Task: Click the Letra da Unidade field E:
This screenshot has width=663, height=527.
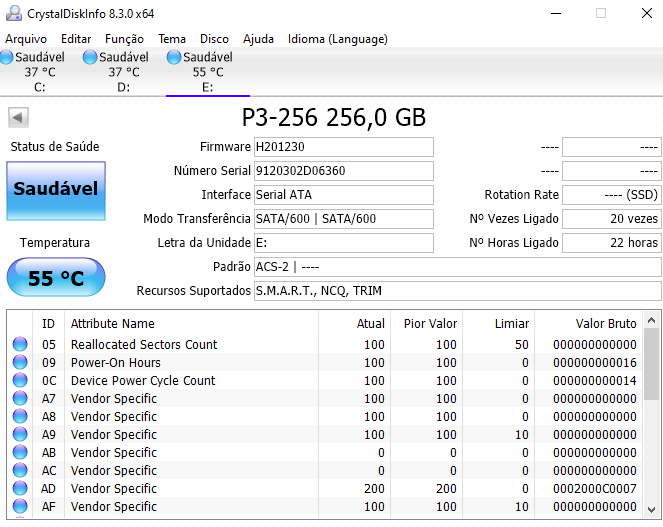Action: pyautogui.click(x=344, y=243)
